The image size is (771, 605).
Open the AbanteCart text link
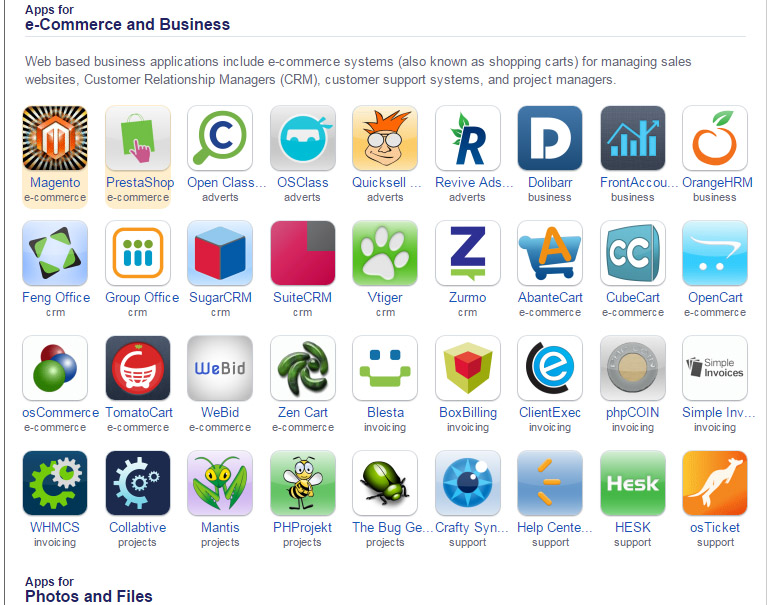tap(550, 298)
